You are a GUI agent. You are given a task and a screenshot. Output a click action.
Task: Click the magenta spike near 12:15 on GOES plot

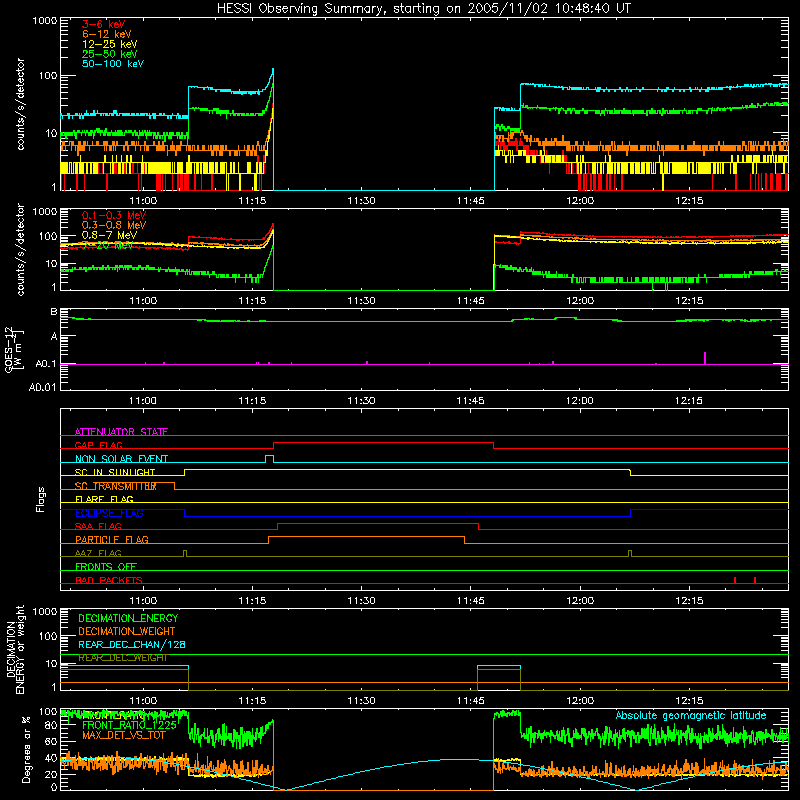[x=705, y=358]
